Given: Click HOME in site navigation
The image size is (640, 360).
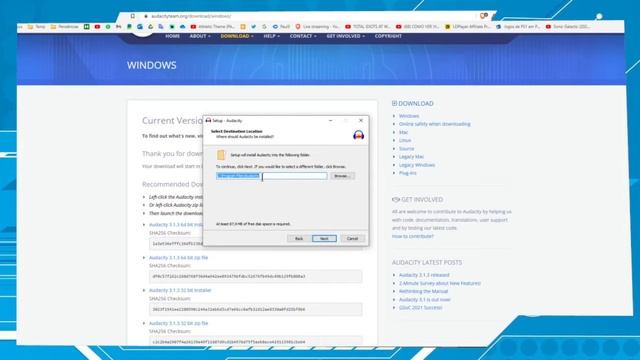Looking at the screenshot, I should (172, 36).
